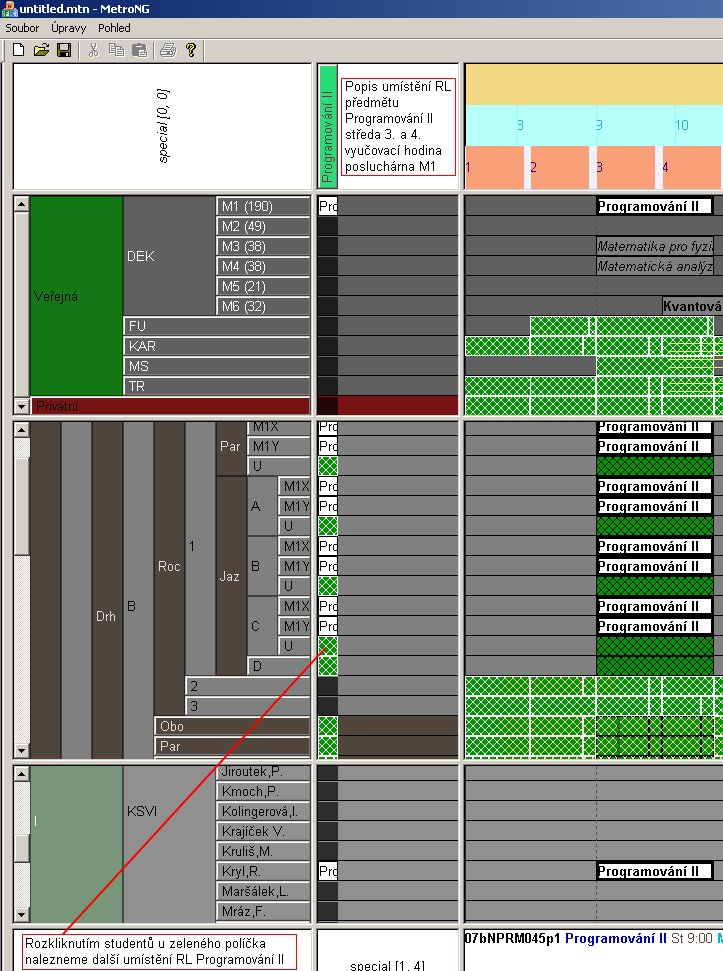The image size is (723, 971).
Task: Print with the printer toolbar icon
Action: point(168,49)
